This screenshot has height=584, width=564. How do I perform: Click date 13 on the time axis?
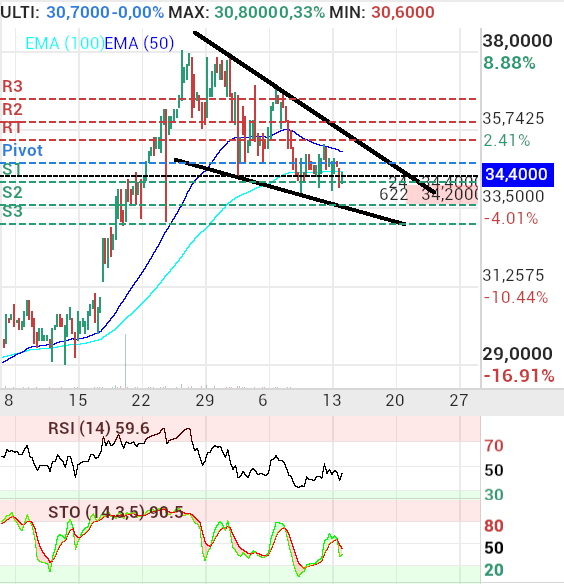coord(332,401)
